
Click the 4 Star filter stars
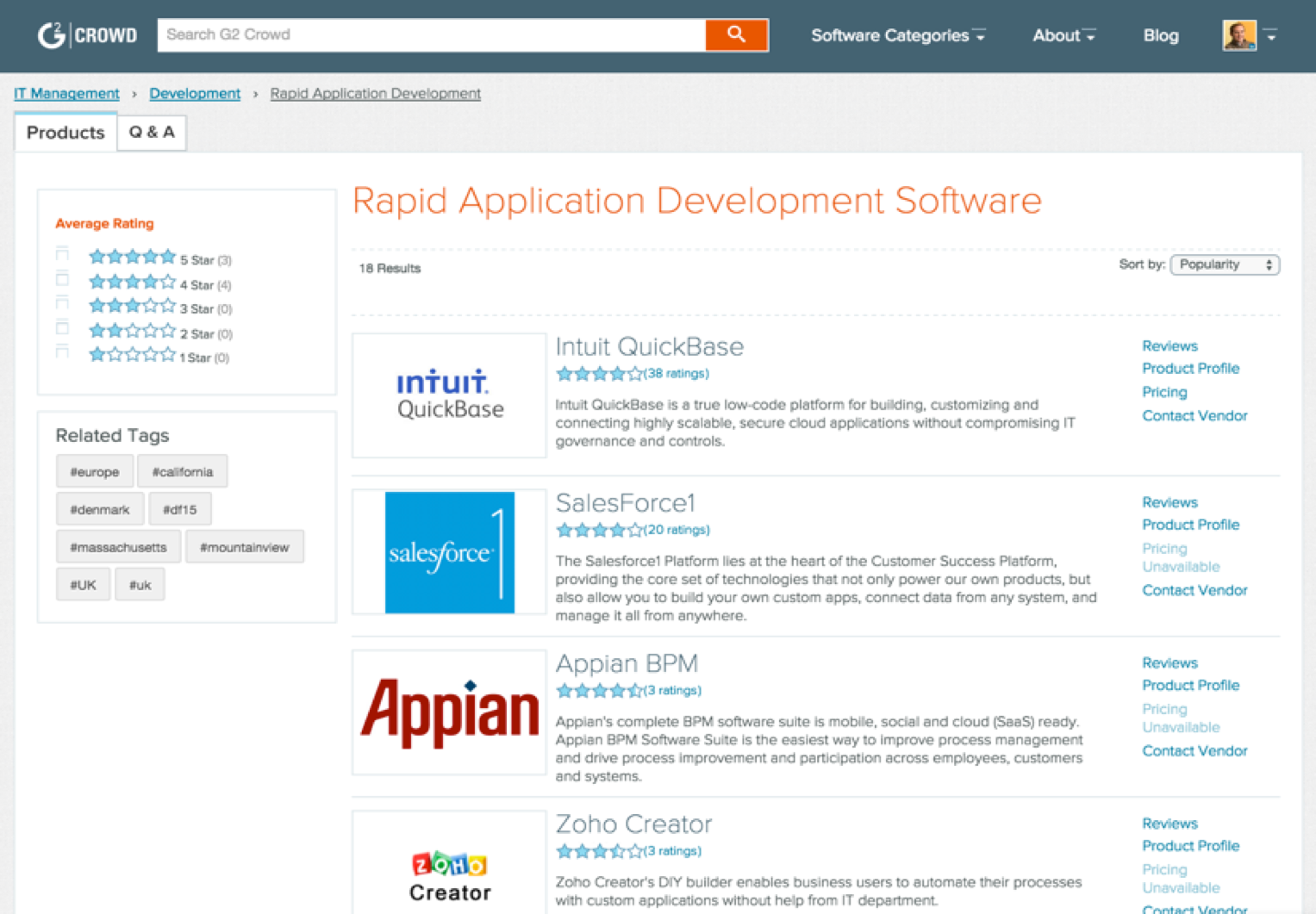(x=133, y=282)
